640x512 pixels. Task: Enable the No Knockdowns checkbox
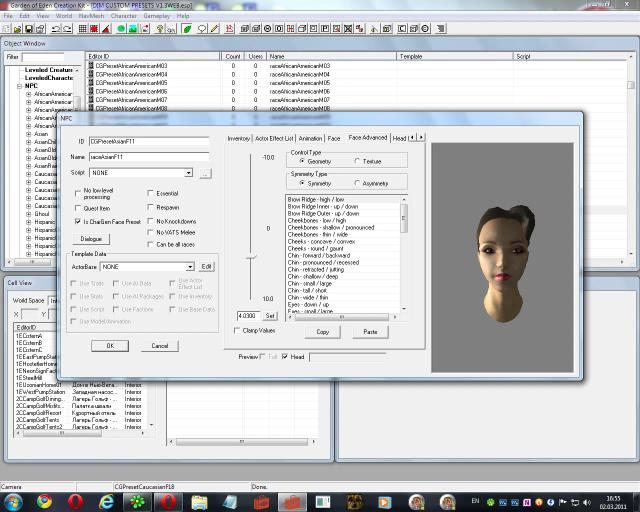tap(150, 221)
